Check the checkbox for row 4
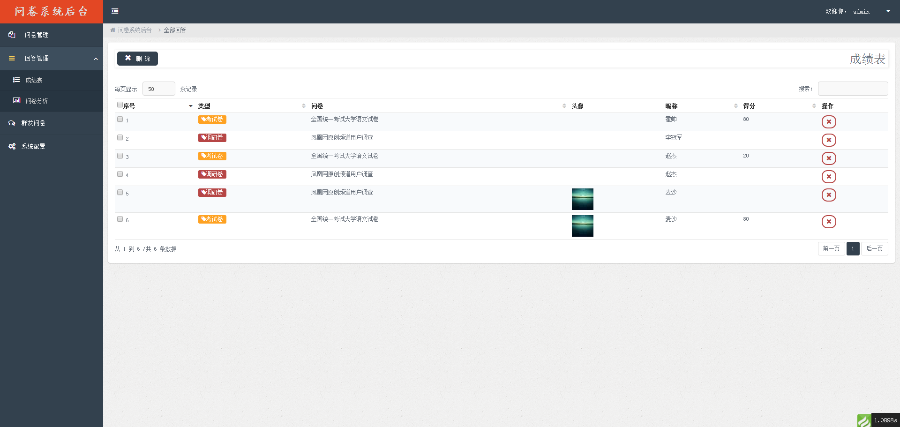 pyautogui.click(x=120, y=174)
